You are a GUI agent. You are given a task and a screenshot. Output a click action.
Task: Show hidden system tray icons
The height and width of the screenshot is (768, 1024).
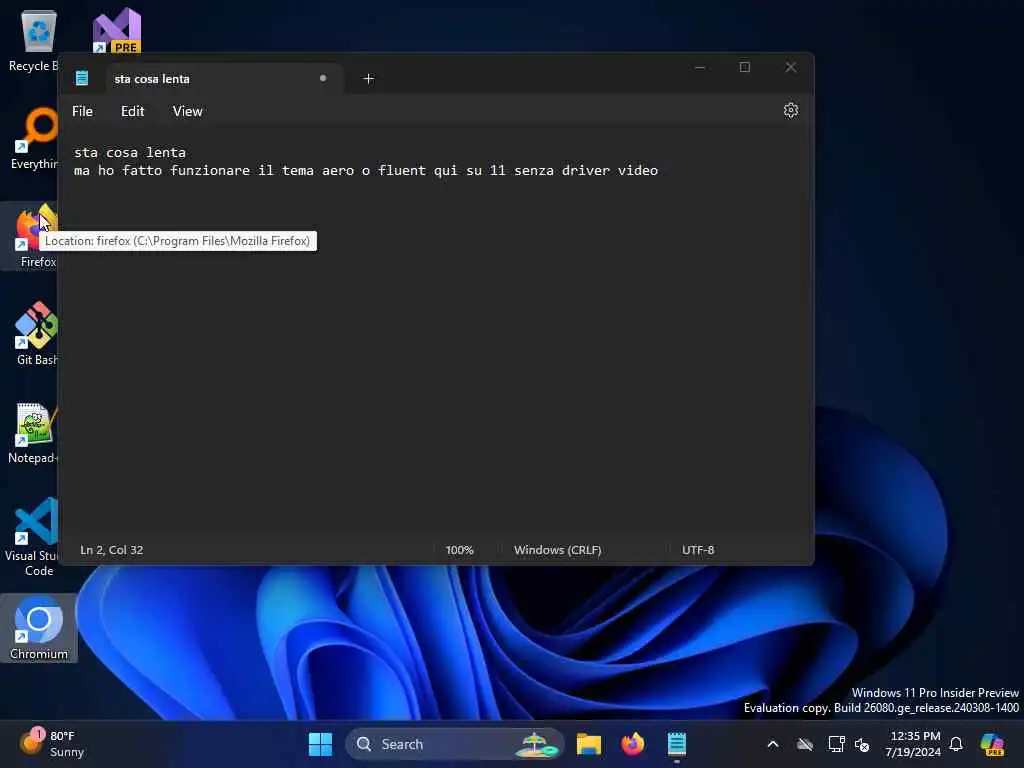773,744
